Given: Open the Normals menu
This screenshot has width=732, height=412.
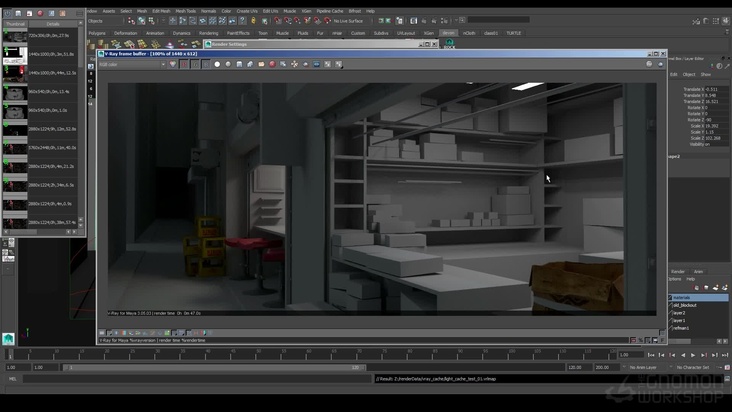Looking at the screenshot, I should [x=208, y=11].
